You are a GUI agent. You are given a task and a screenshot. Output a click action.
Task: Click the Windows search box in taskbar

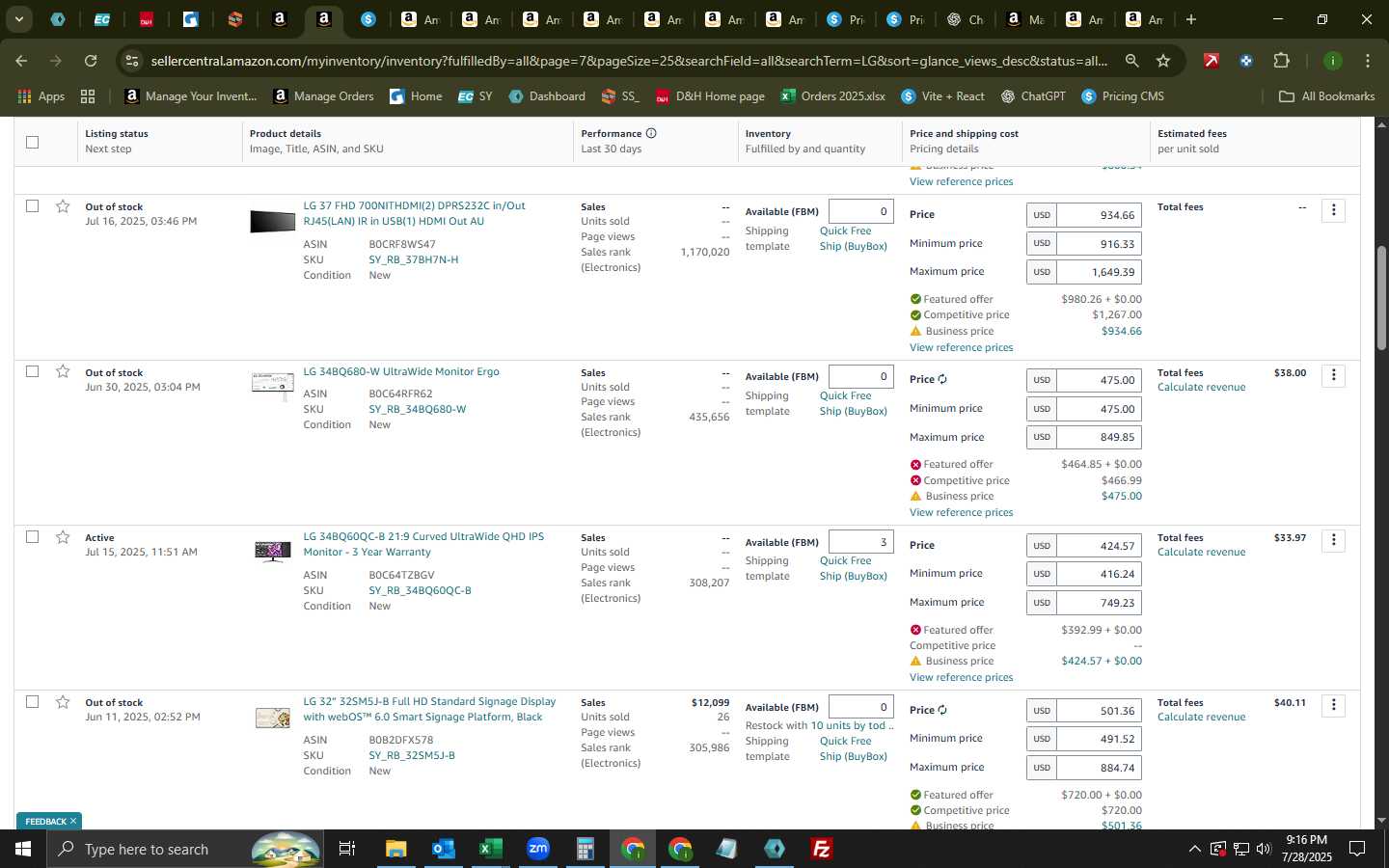pyautogui.click(x=185, y=849)
